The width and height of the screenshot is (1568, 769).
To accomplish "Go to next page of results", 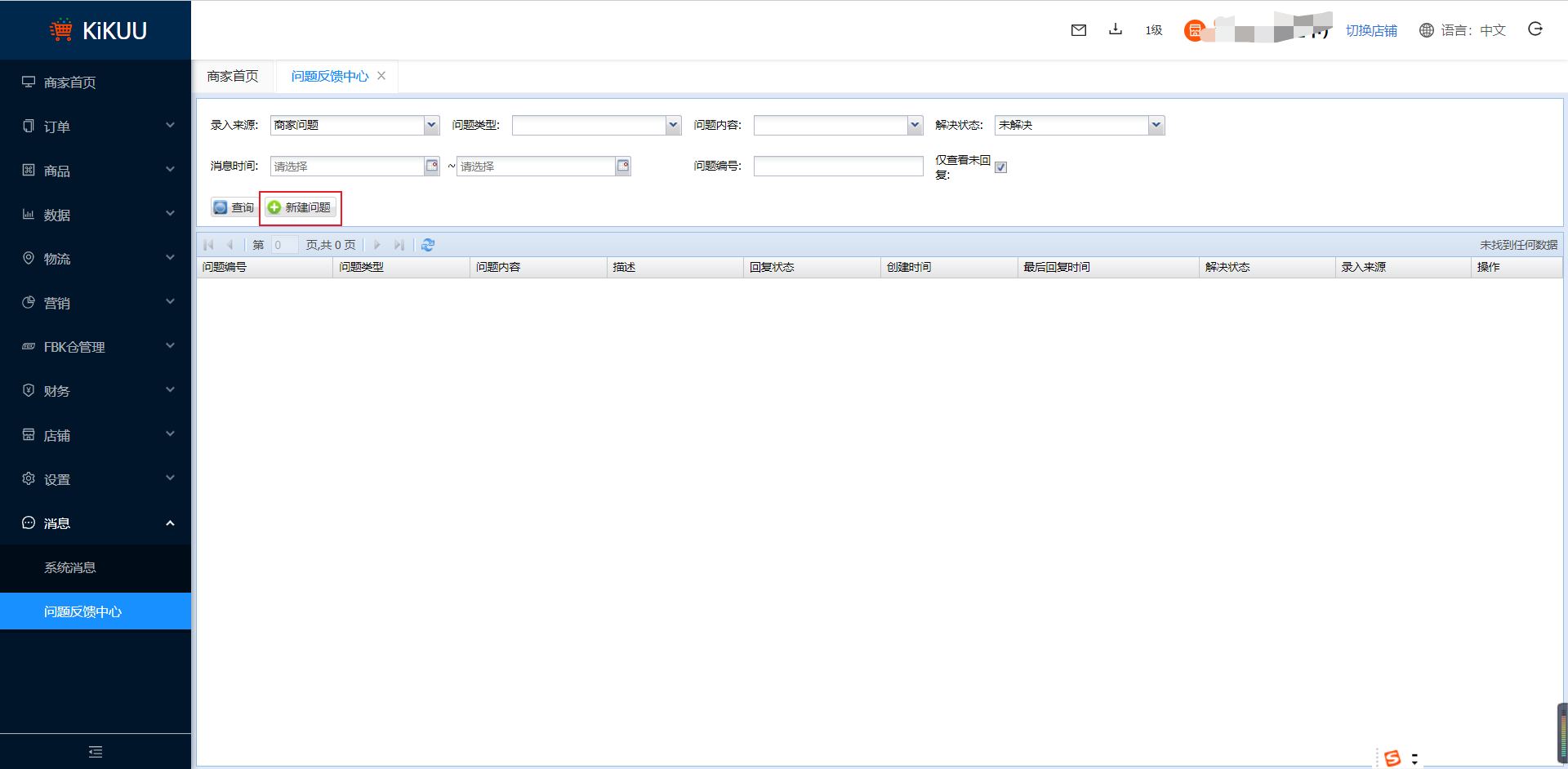I will (377, 245).
